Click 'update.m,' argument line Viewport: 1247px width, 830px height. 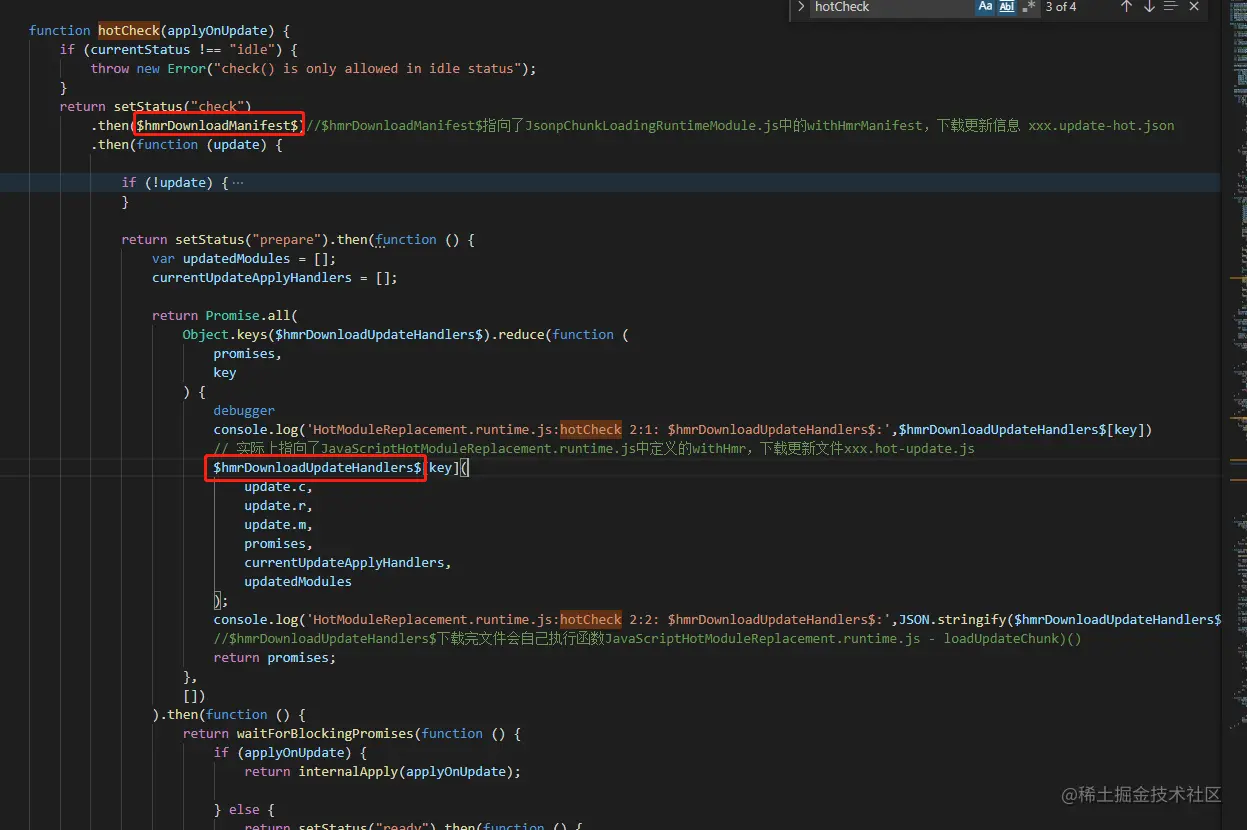278,525
